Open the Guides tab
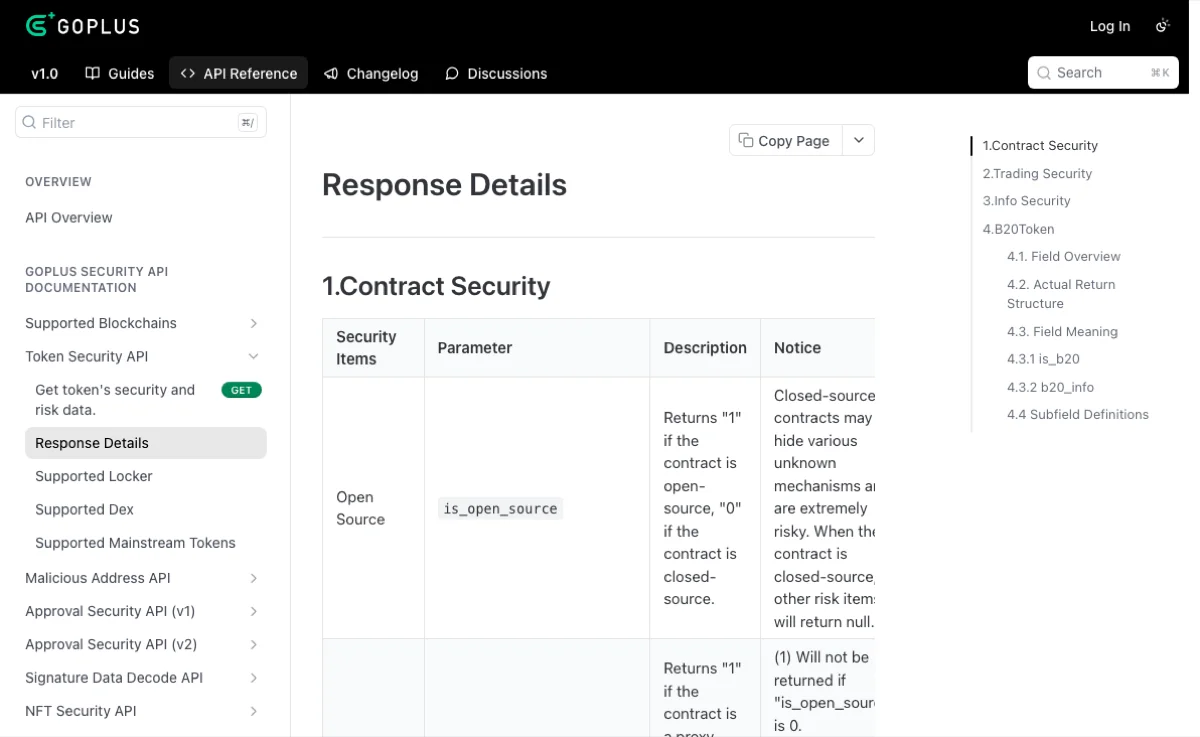Viewport: 1200px width, 737px height. tap(120, 73)
